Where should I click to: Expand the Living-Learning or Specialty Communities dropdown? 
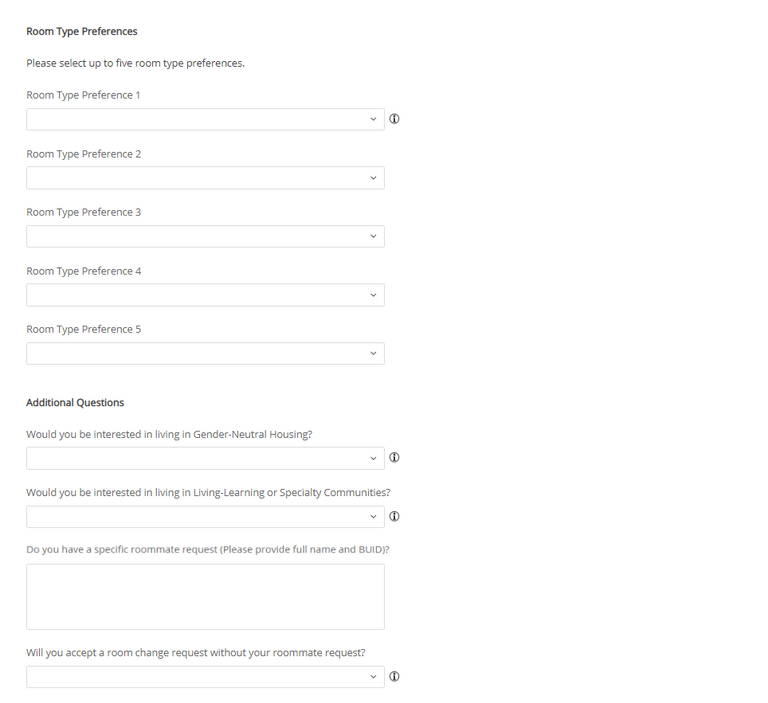205,517
